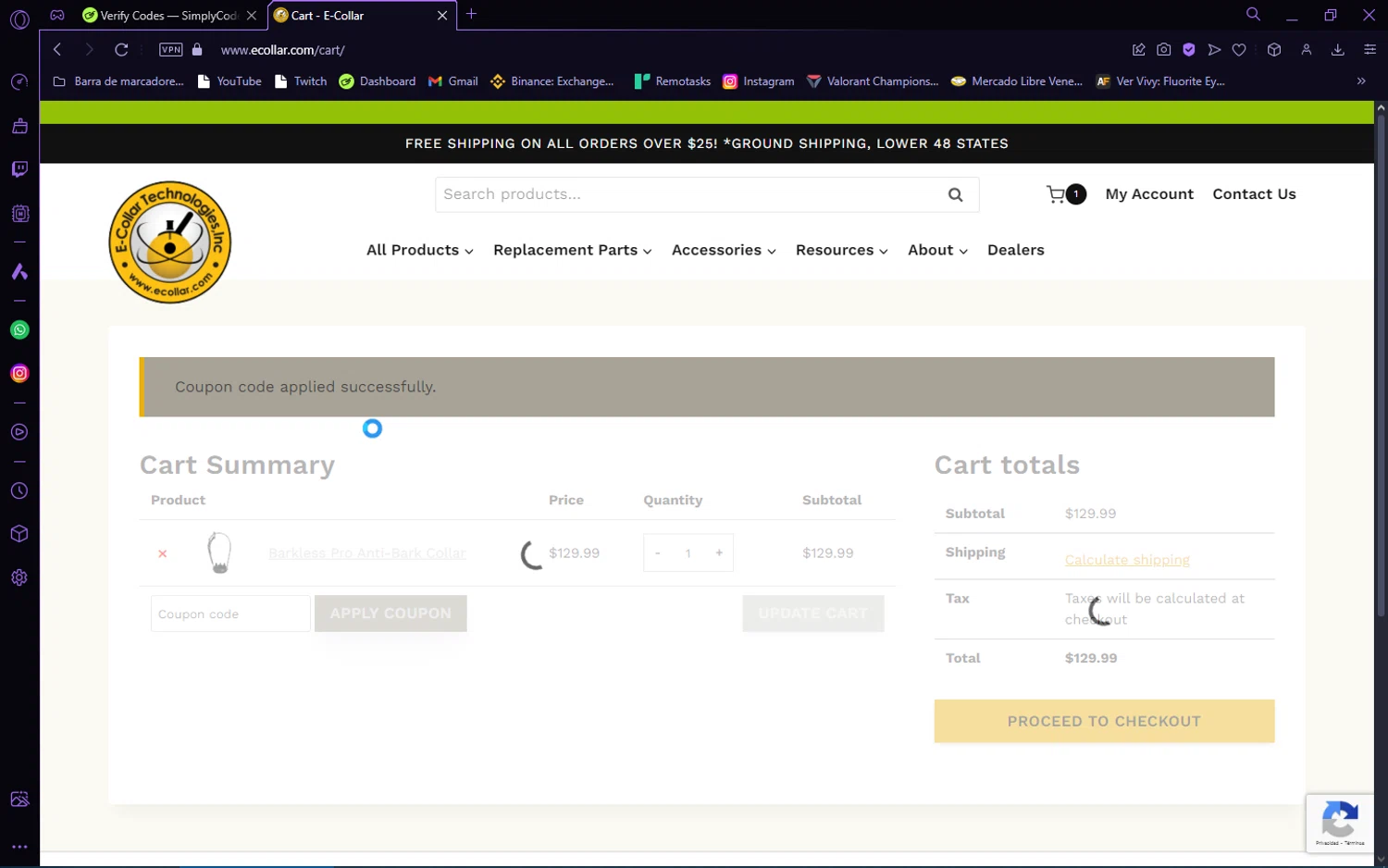Click the three-dots sidebar setup icon
1388x868 pixels.
tap(19, 847)
